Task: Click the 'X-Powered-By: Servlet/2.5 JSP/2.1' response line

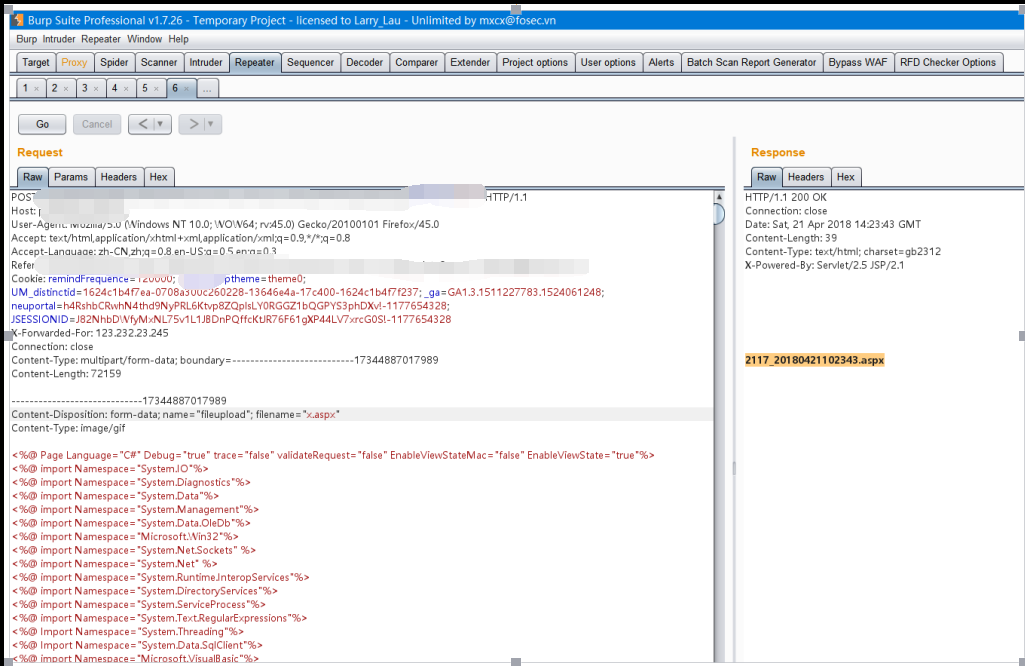Action: coord(825,265)
